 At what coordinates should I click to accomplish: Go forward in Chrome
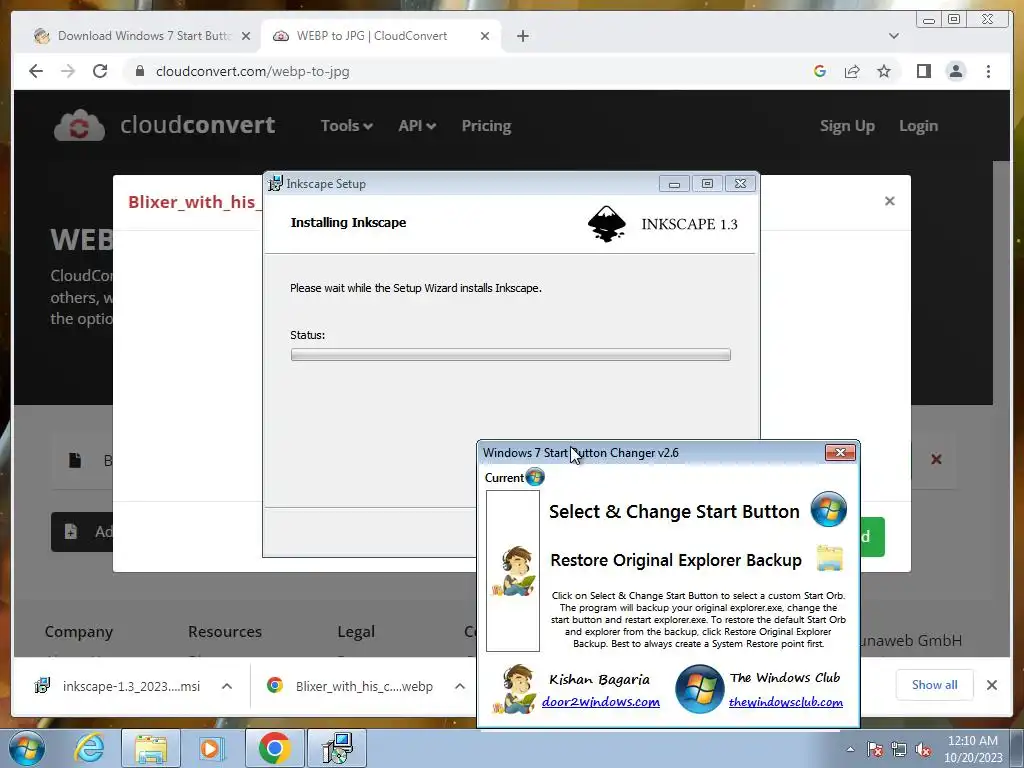pyautogui.click(x=68, y=71)
